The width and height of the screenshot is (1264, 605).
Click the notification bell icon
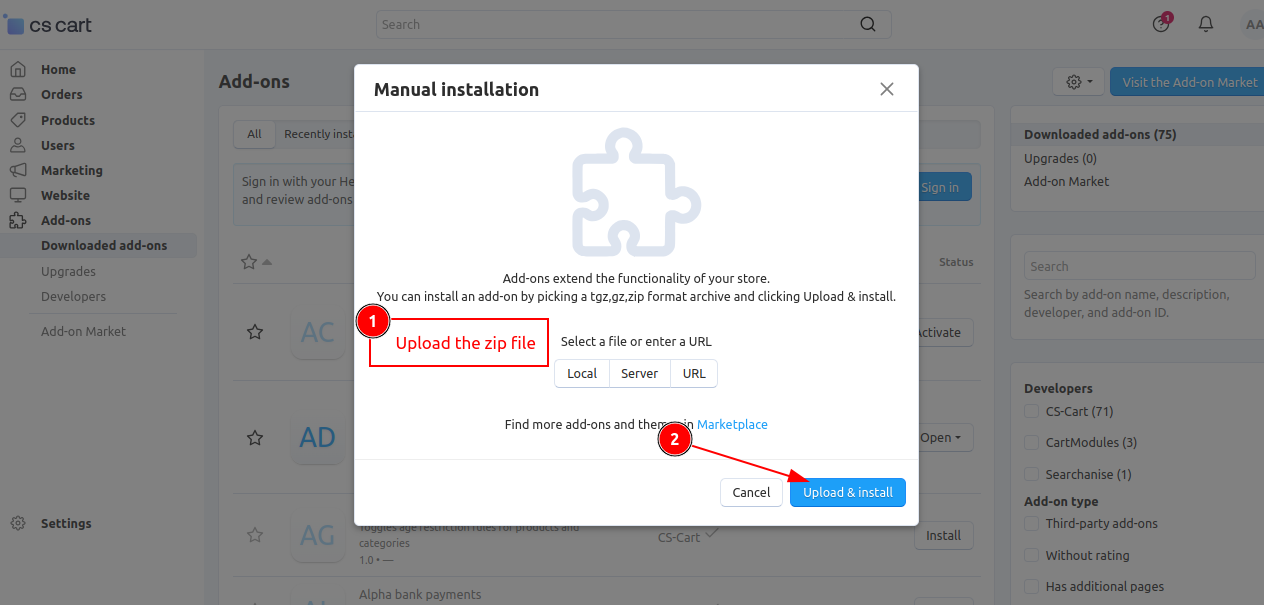point(1205,23)
